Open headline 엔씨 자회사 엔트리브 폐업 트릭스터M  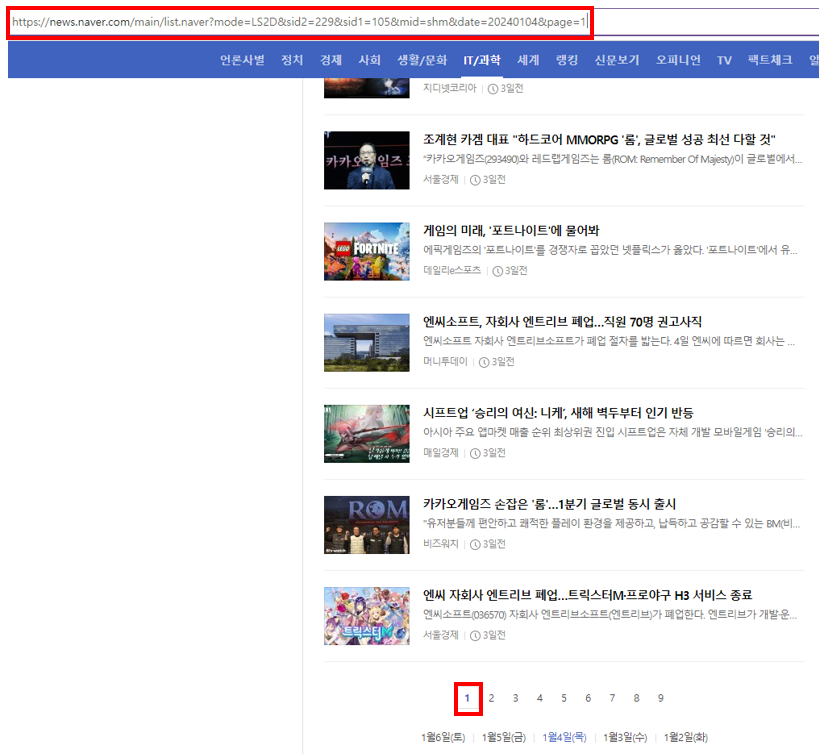(588, 595)
